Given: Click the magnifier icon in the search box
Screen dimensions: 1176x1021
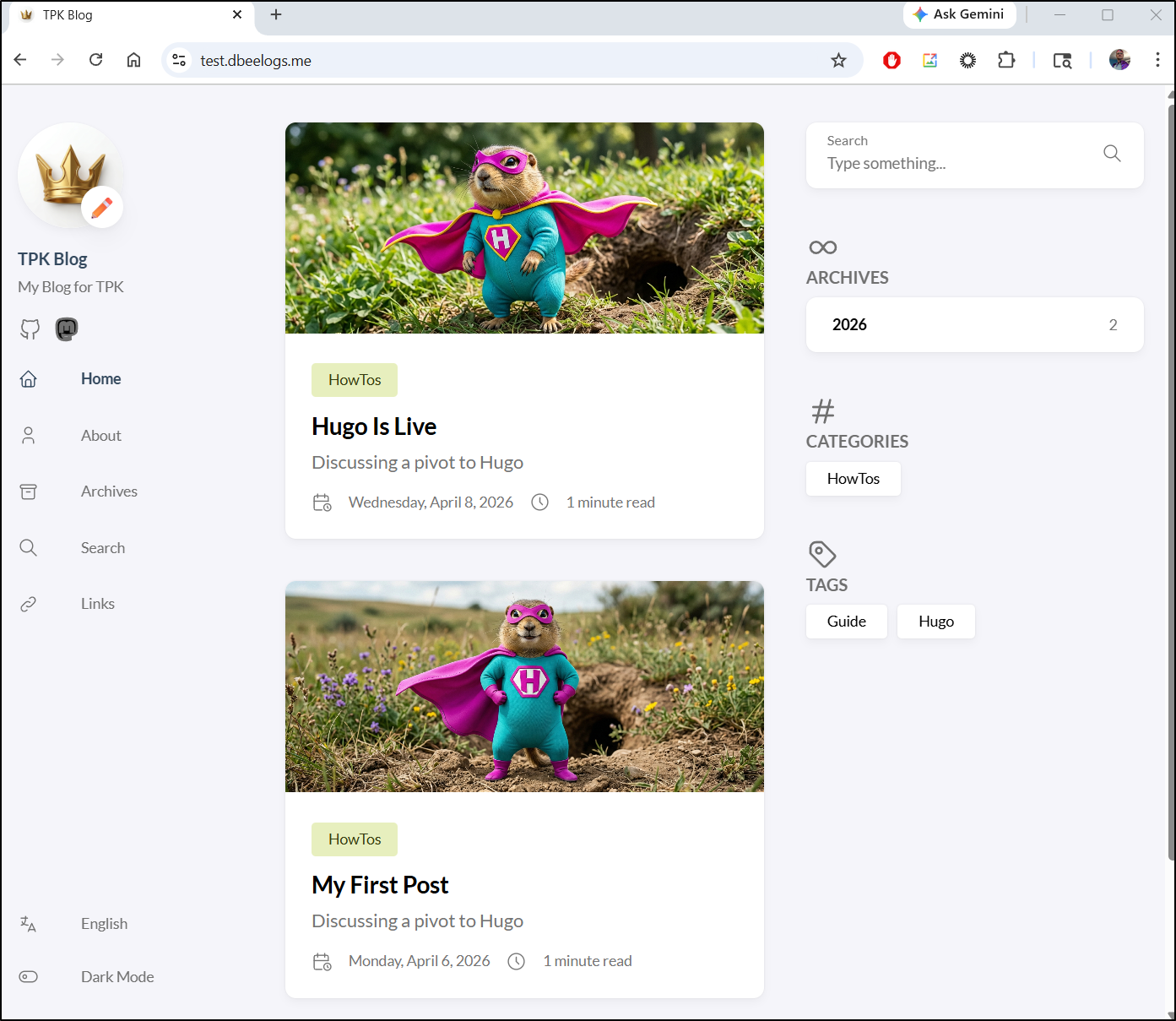Looking at the screenshot, I should 1112,154.
